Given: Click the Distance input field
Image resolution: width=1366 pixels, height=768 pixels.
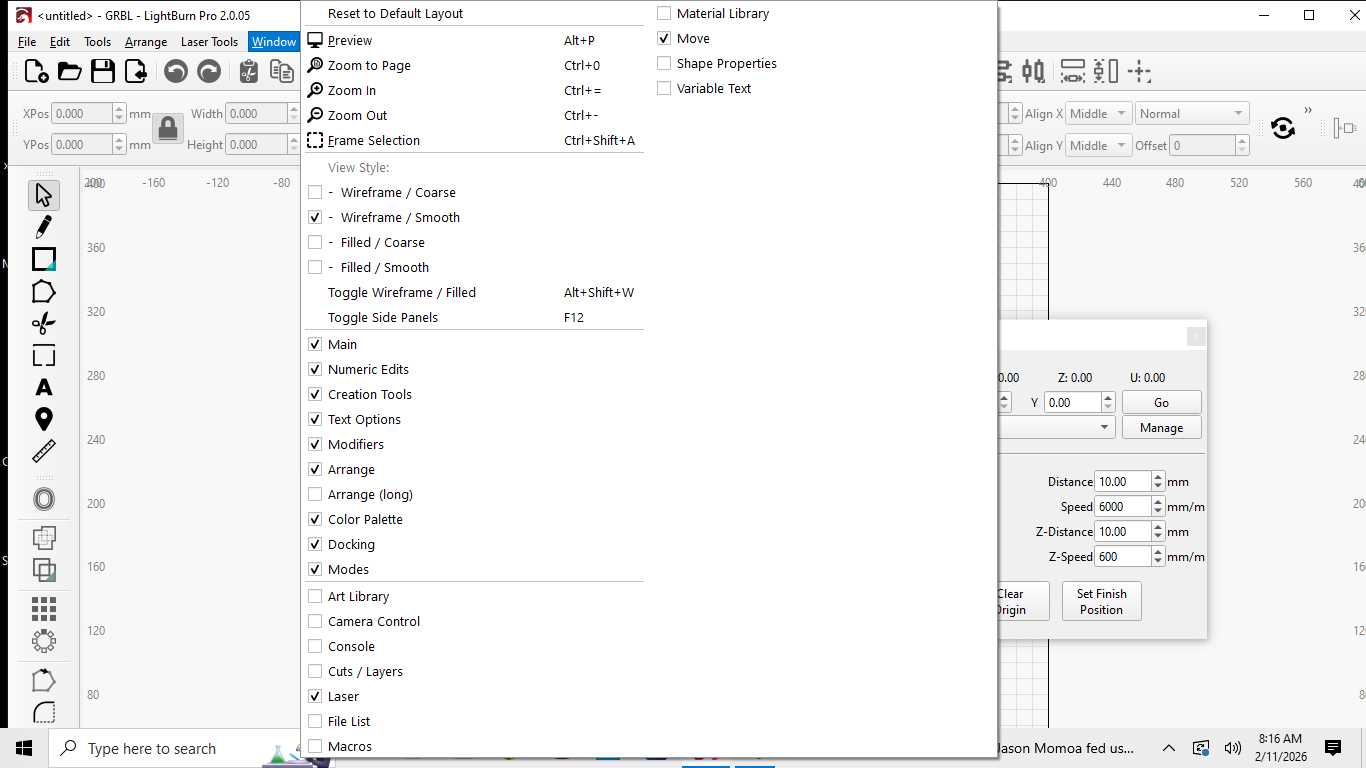Looking at the screenshot, I should tap(1122, 482).
